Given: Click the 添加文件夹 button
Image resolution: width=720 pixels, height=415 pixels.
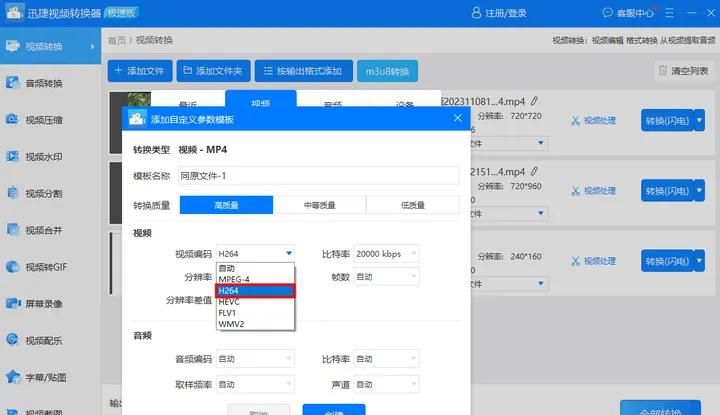Looking at the screenshot, I should coord(214,71).
